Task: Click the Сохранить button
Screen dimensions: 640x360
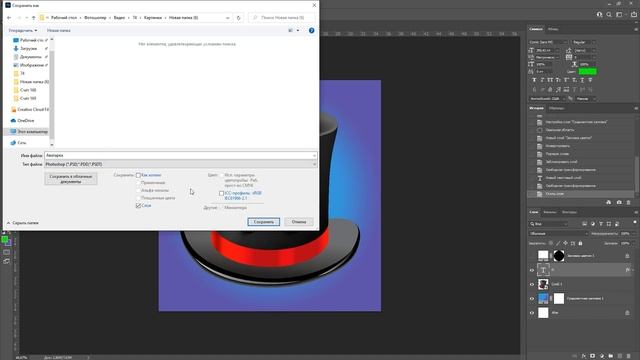Action: [264, 222]
